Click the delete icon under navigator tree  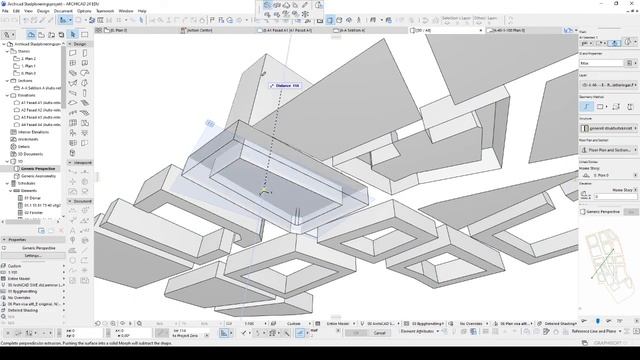click(x=61, y=231)
